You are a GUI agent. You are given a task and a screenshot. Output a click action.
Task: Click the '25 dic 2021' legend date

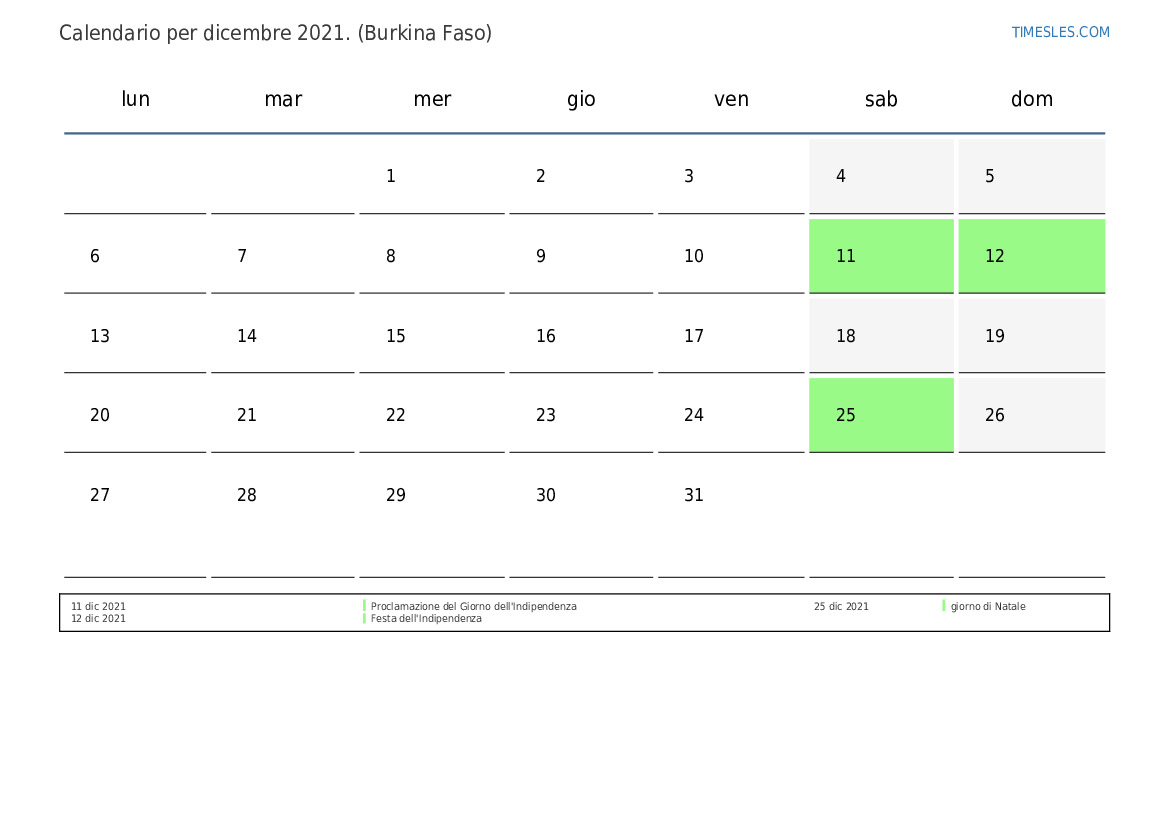[x=841, y=606]
